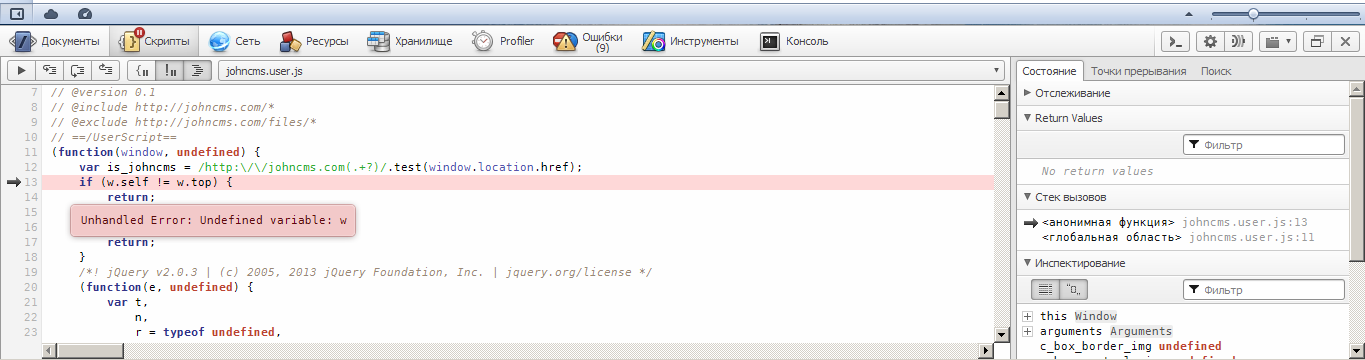
Task: Open the johncms.user.js script selector dropdown
Action: click(612, 71)
